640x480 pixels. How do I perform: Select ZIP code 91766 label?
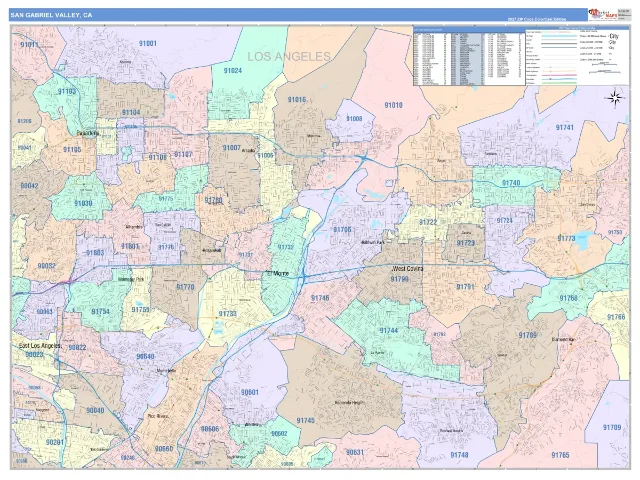[x=616, y=317]
